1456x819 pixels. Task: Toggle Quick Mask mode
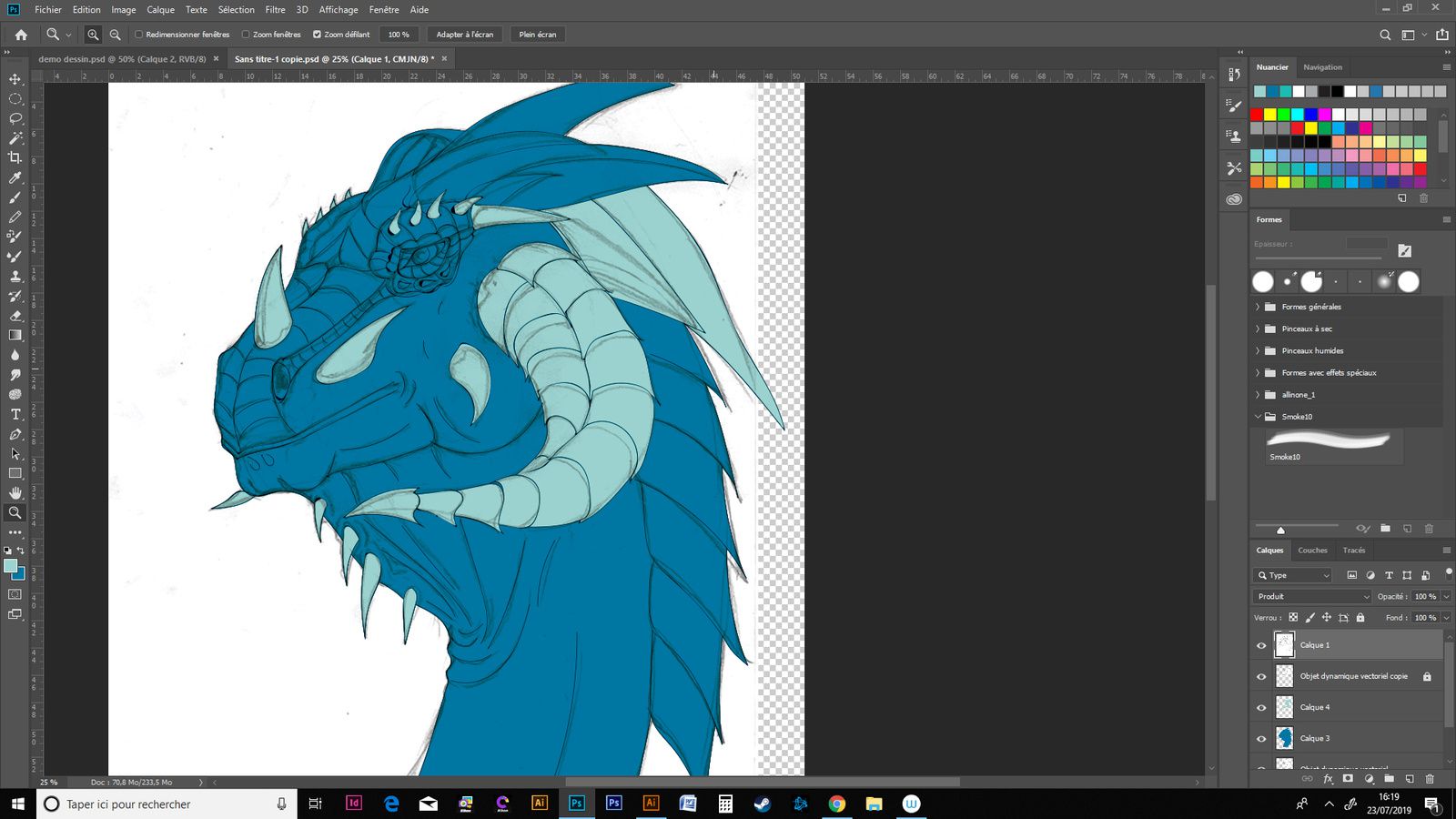pyautogui.click(x=15, y=594)
